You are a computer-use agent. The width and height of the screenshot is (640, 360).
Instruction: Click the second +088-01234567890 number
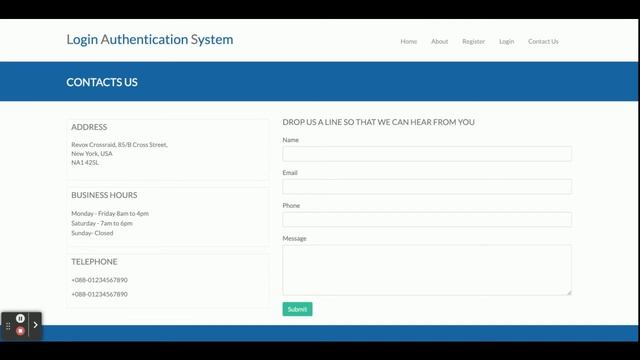[x=99, y=294]
